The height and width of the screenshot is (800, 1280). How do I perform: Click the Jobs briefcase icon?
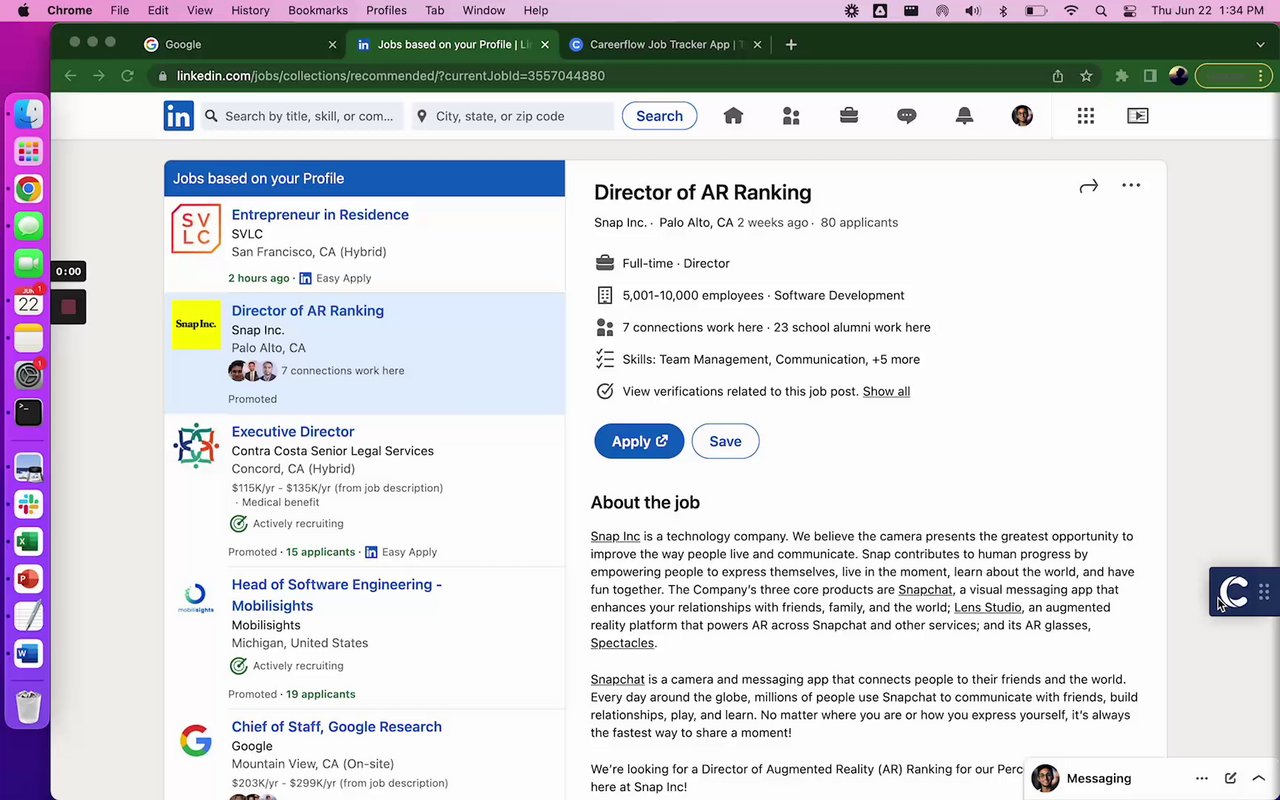pyautogui.click(x=849, y=116)
